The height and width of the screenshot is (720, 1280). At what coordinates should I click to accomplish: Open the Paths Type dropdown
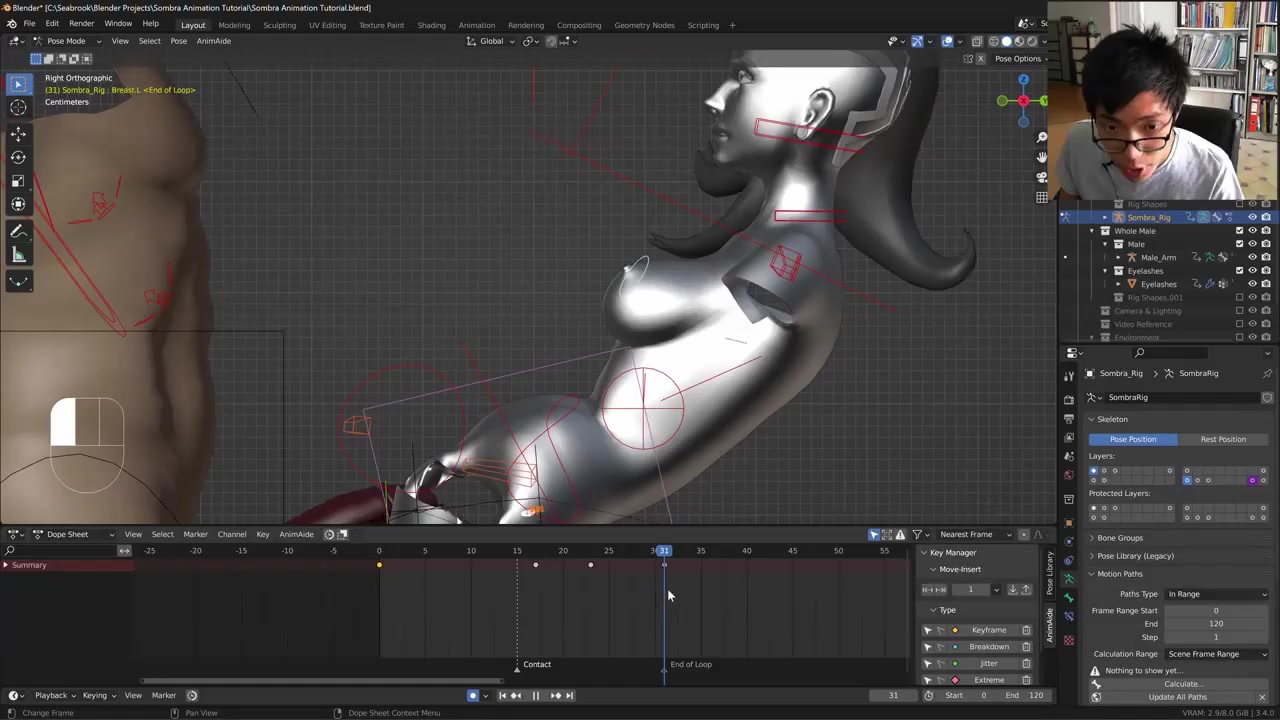pos(1216,594)
